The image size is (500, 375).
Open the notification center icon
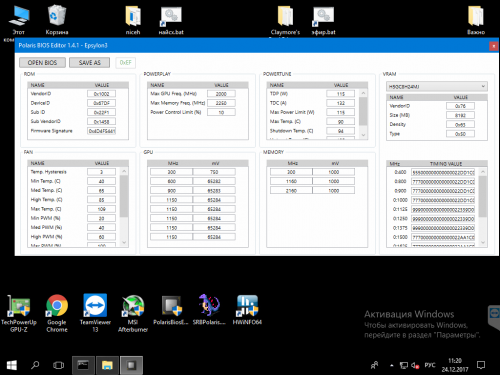pos(481,365)
